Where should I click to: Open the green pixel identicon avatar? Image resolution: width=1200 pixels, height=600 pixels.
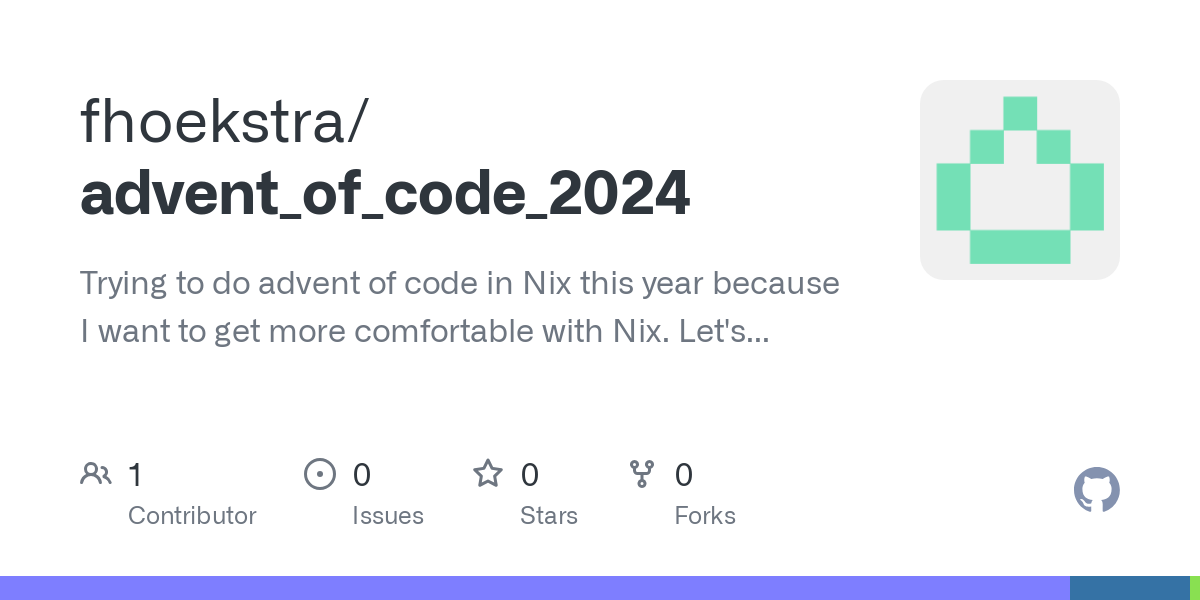click(1019, 180)
